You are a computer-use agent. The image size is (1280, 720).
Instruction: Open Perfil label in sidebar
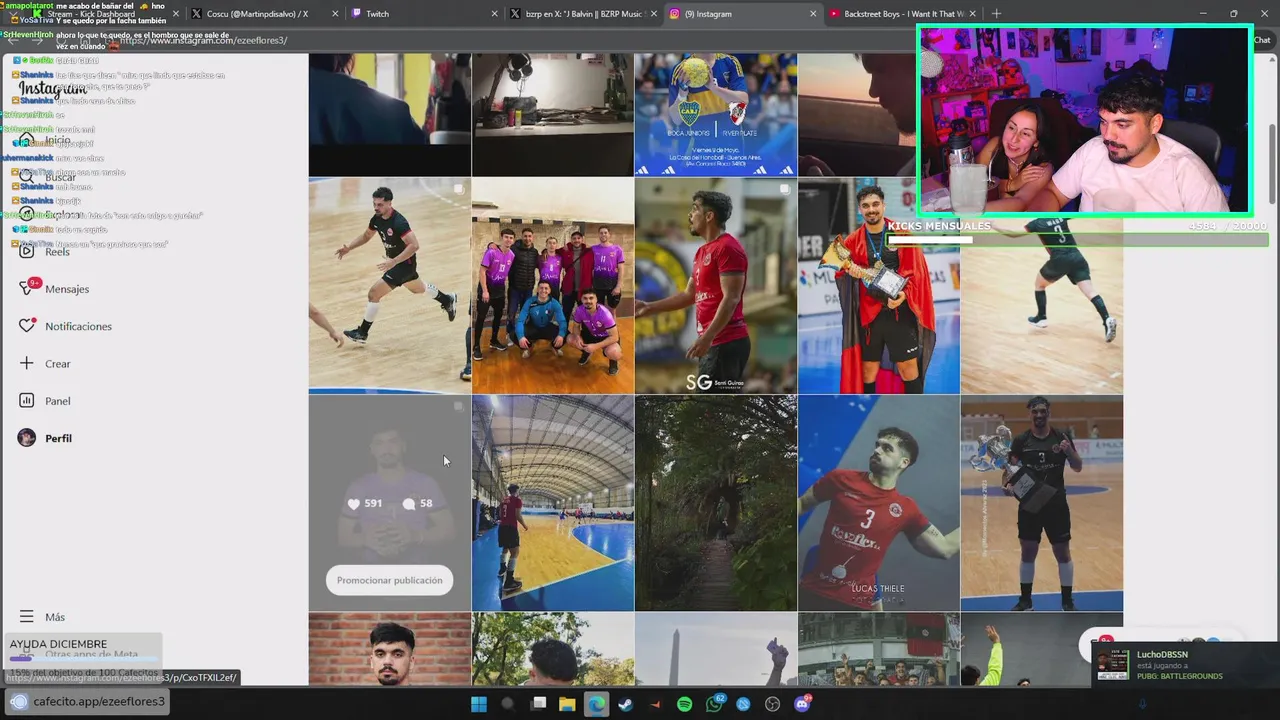pyautogui.click(x=58, y=438)
